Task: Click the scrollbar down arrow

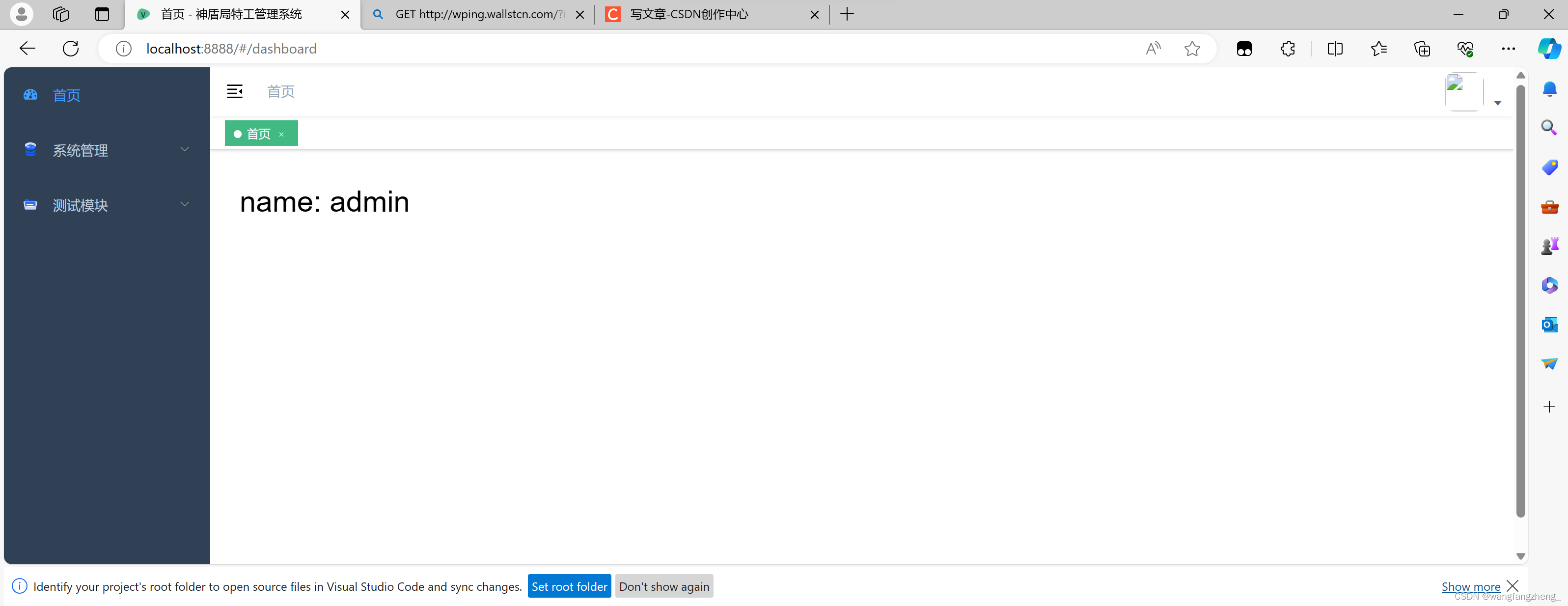Action: [1520, 556]
